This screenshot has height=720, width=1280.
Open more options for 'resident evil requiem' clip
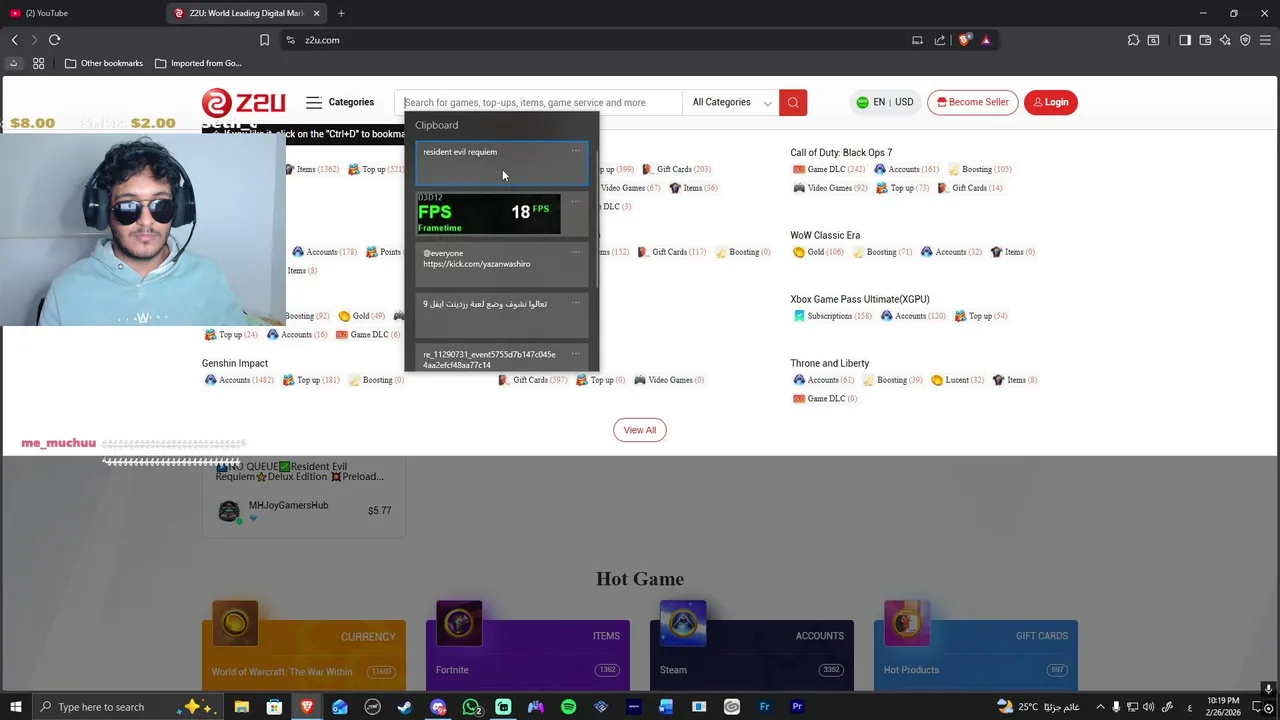[575, 152]
